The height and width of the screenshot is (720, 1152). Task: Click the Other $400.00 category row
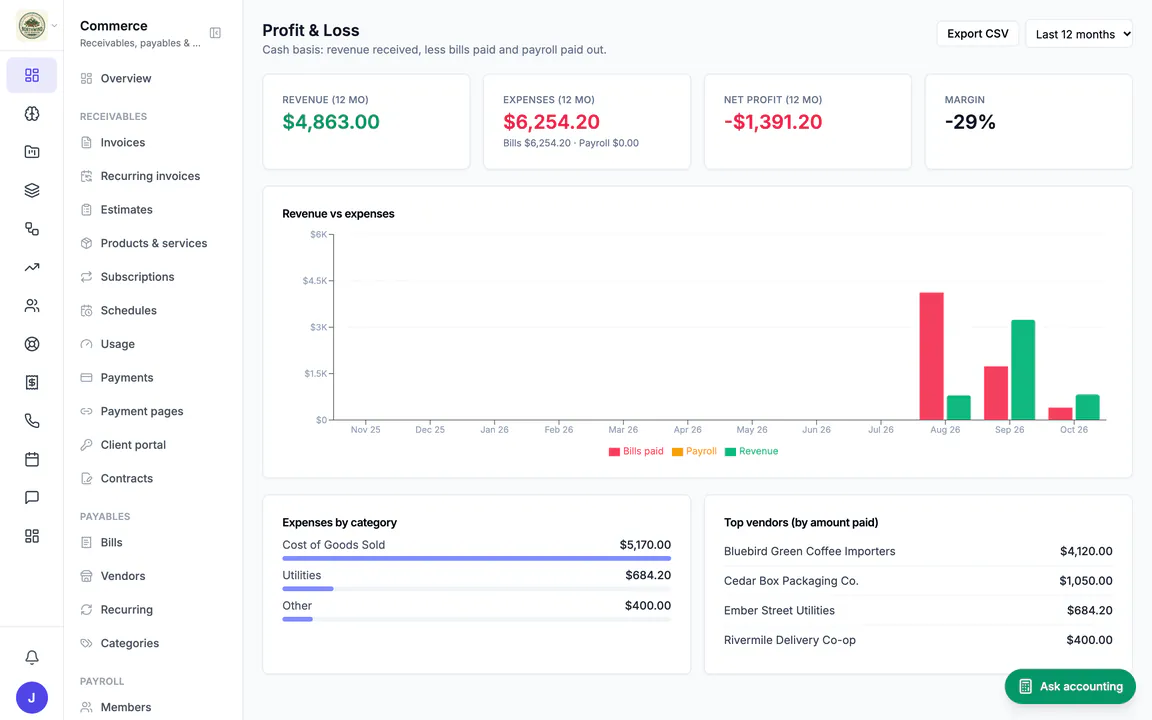coord(476,610)
